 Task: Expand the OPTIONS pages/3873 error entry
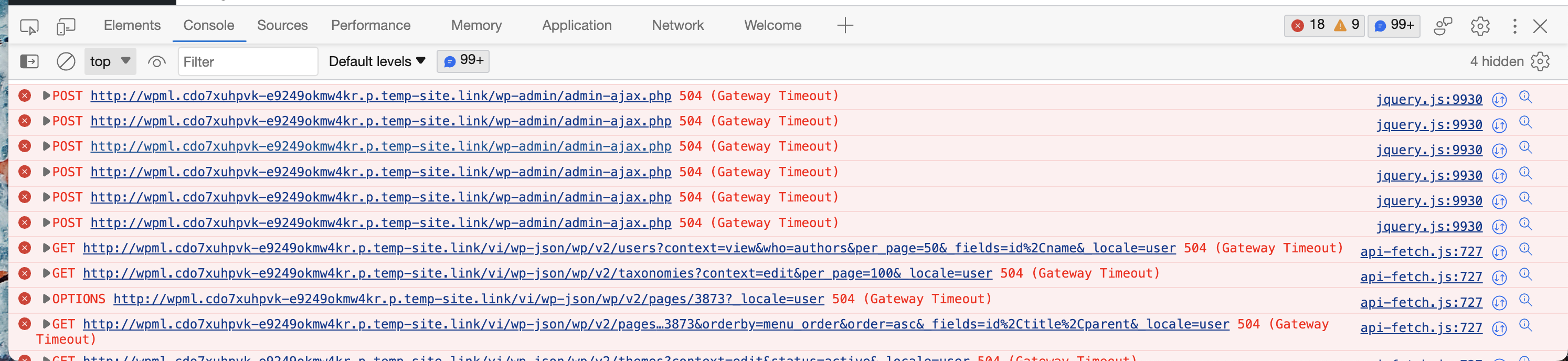(46, 299)
